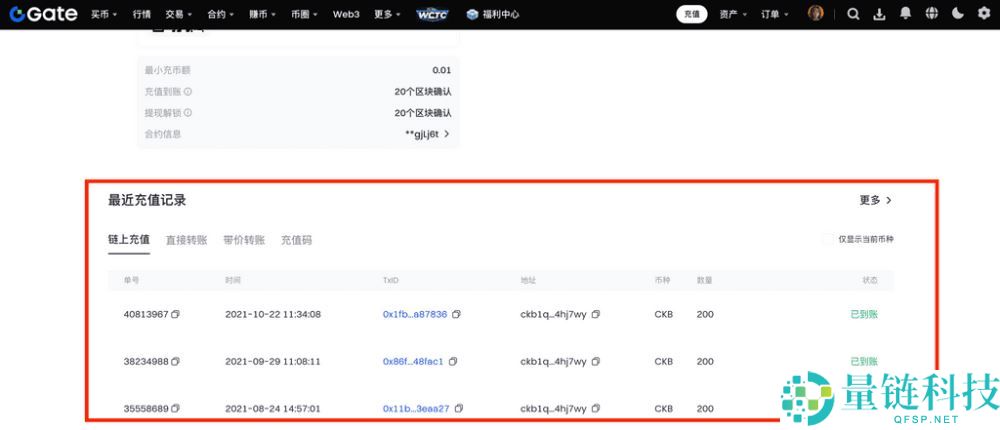
Task: Switch to 零价转账 tab
Action: click(x=244, y=241)
